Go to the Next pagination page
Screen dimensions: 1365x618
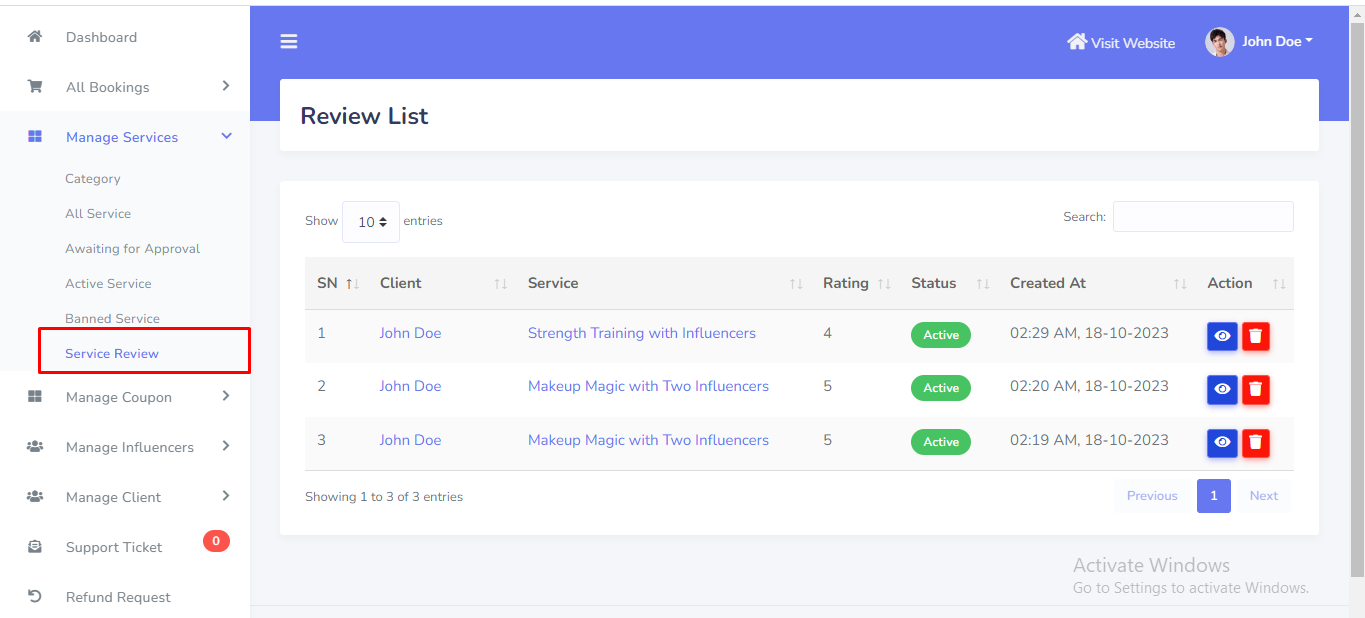tap(1263, 496)
